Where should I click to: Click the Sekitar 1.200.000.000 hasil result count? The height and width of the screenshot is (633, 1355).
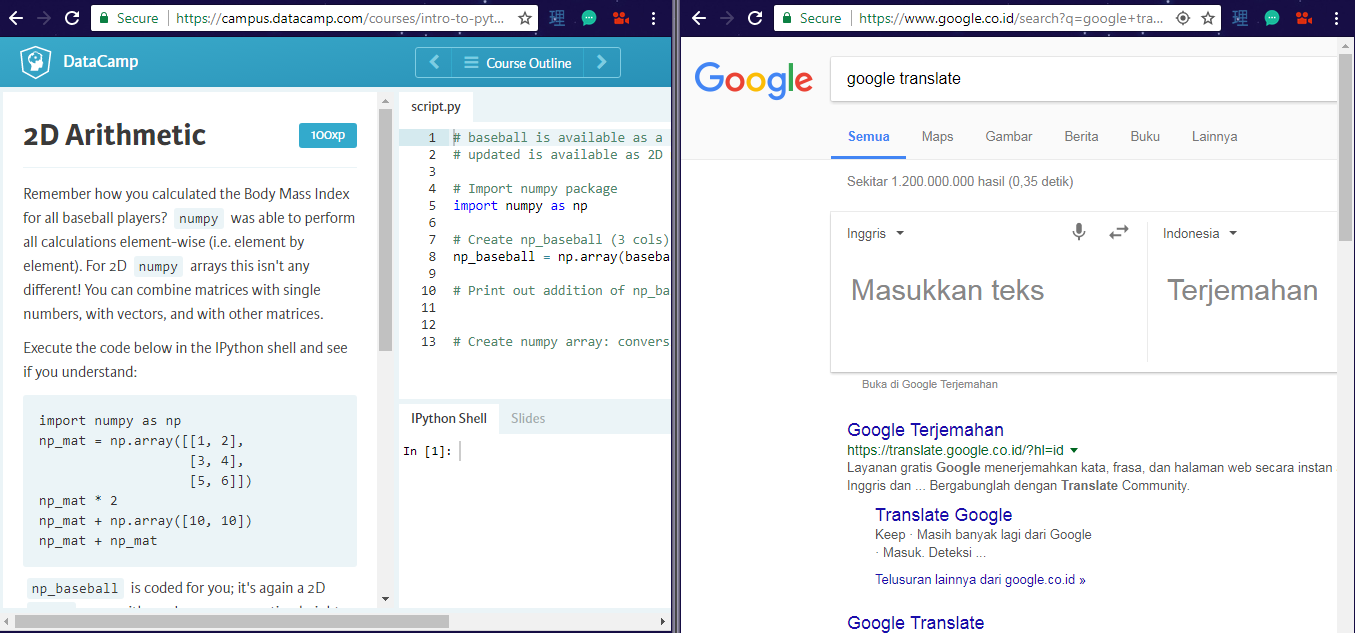960,182
